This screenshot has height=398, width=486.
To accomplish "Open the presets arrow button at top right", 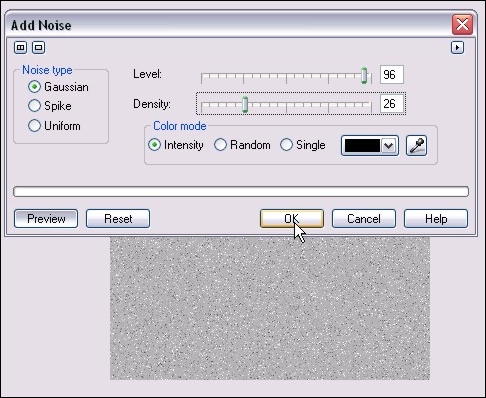I will pyautogui.click(x=457, y=47).
